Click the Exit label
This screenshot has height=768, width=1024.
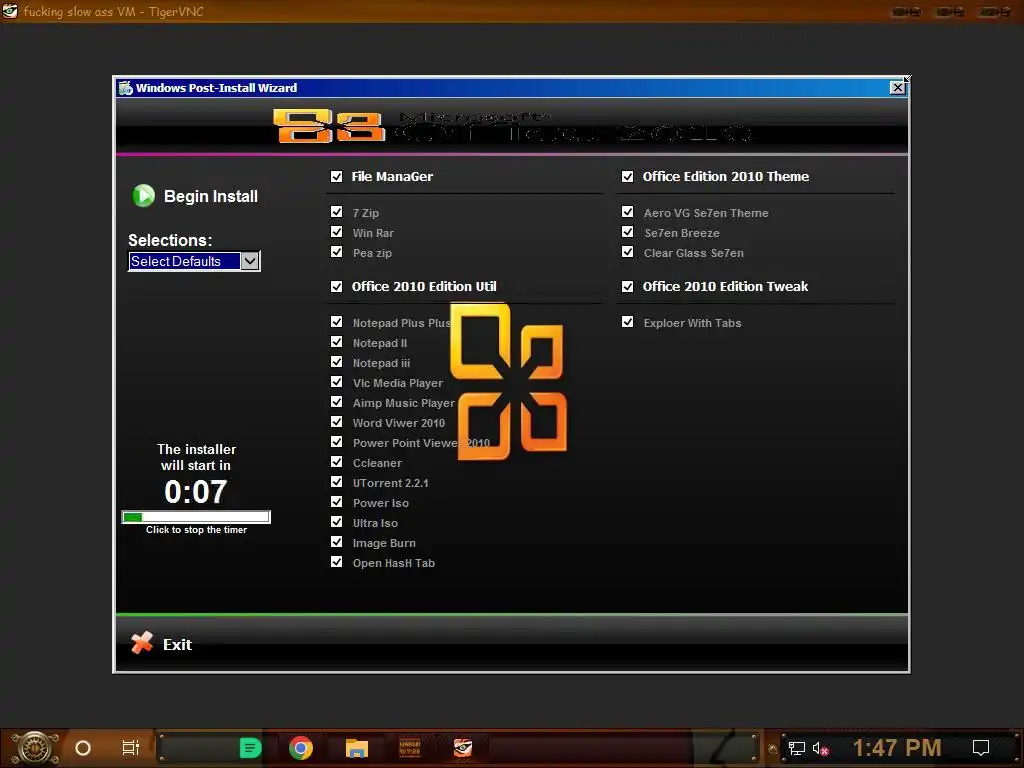tap(177, 645)
